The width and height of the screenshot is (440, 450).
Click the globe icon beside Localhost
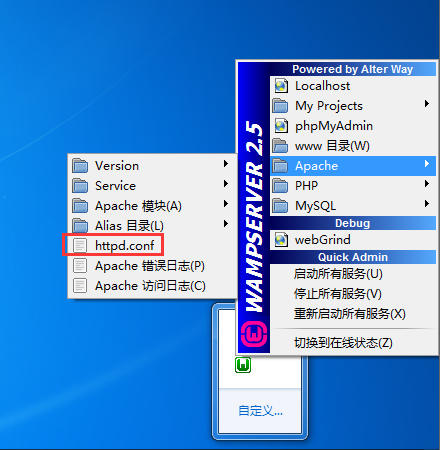pos(281,86)
